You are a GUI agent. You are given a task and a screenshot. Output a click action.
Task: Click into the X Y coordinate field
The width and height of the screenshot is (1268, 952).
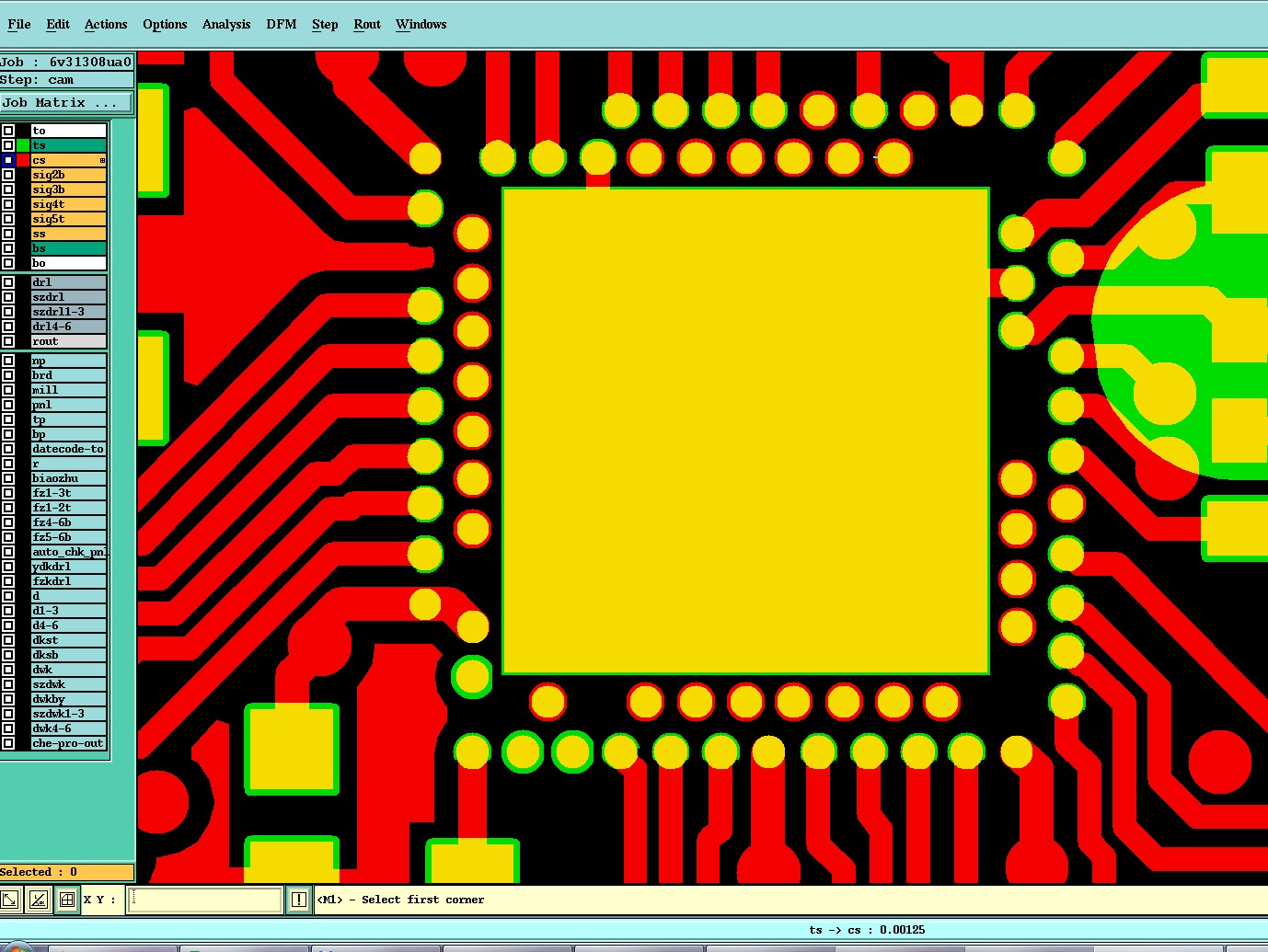(x=205, y=900)
